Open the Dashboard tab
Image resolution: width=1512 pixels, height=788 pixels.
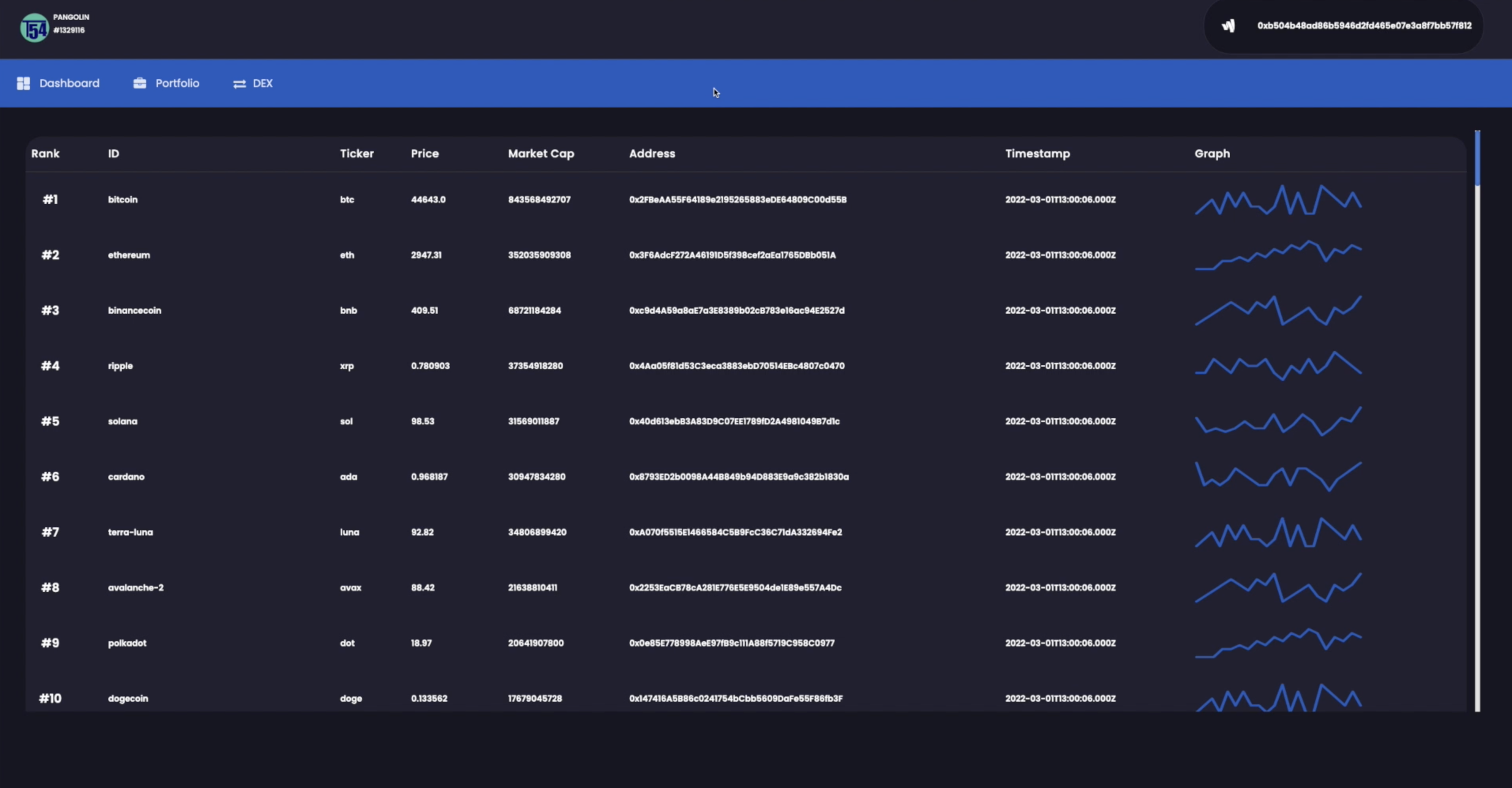[69, 83]
